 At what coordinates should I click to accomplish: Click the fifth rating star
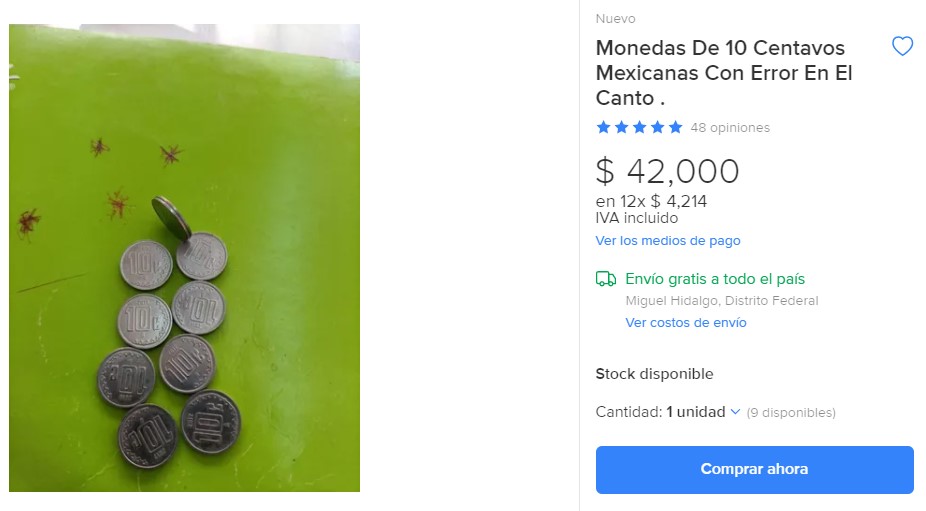point(676,127)
